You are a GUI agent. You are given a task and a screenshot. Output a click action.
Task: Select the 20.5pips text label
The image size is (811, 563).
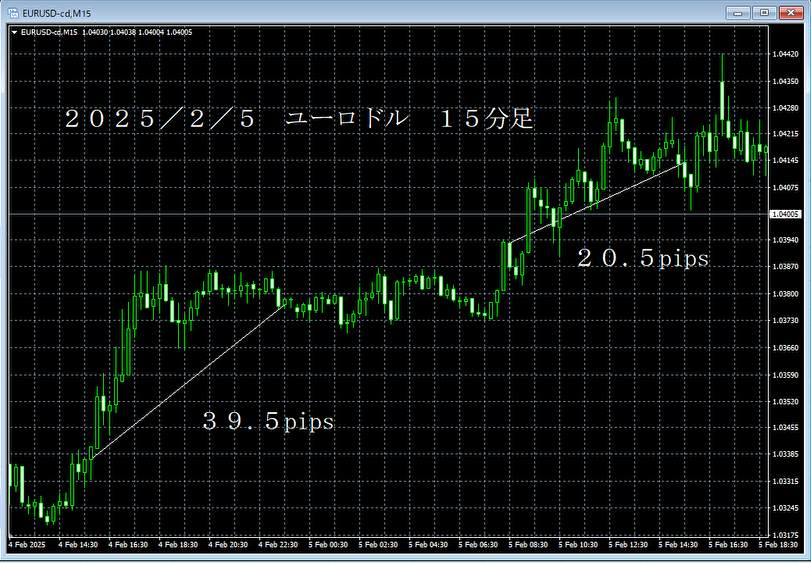pyautogui.click(x=643, y=259)
